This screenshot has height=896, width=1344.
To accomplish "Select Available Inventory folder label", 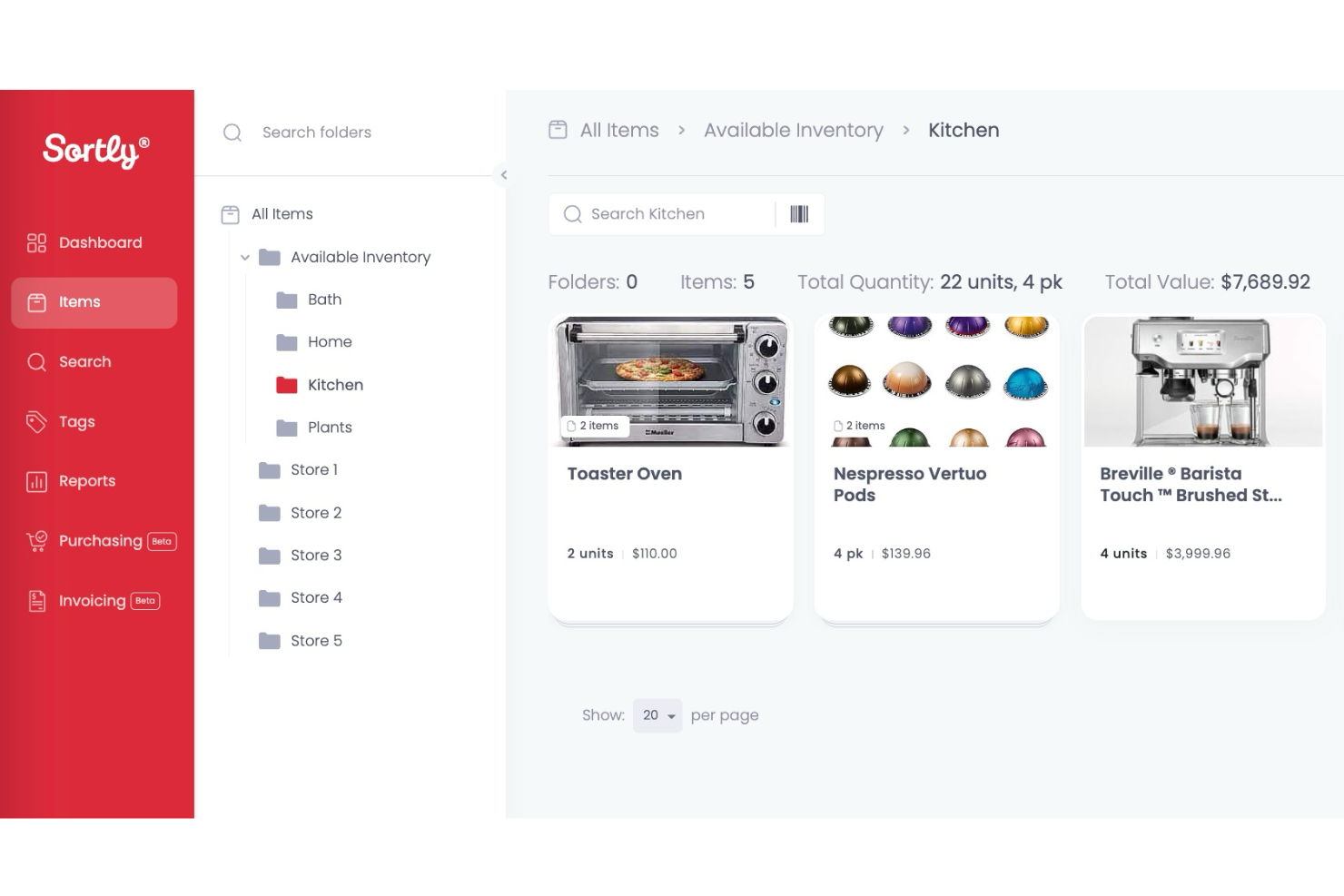I will tap(361, 258).
